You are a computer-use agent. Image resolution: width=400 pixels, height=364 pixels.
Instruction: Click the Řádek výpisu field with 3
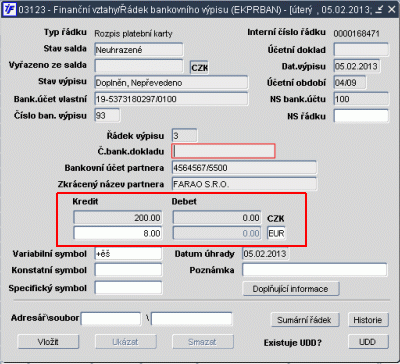[x=184, y=136]
